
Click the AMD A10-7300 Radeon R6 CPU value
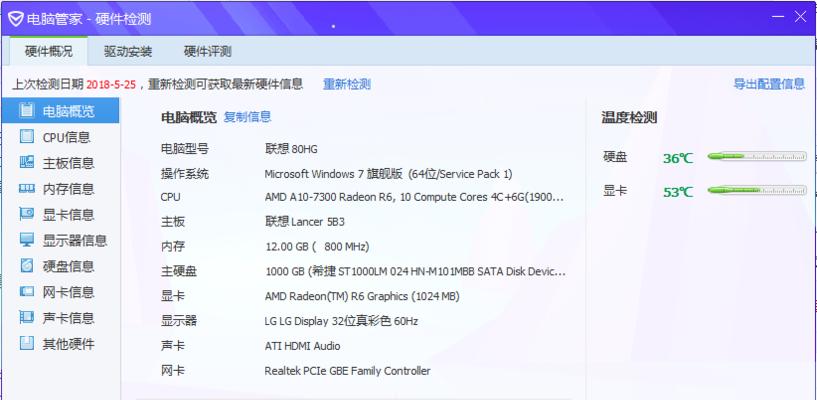click(414, 197)
